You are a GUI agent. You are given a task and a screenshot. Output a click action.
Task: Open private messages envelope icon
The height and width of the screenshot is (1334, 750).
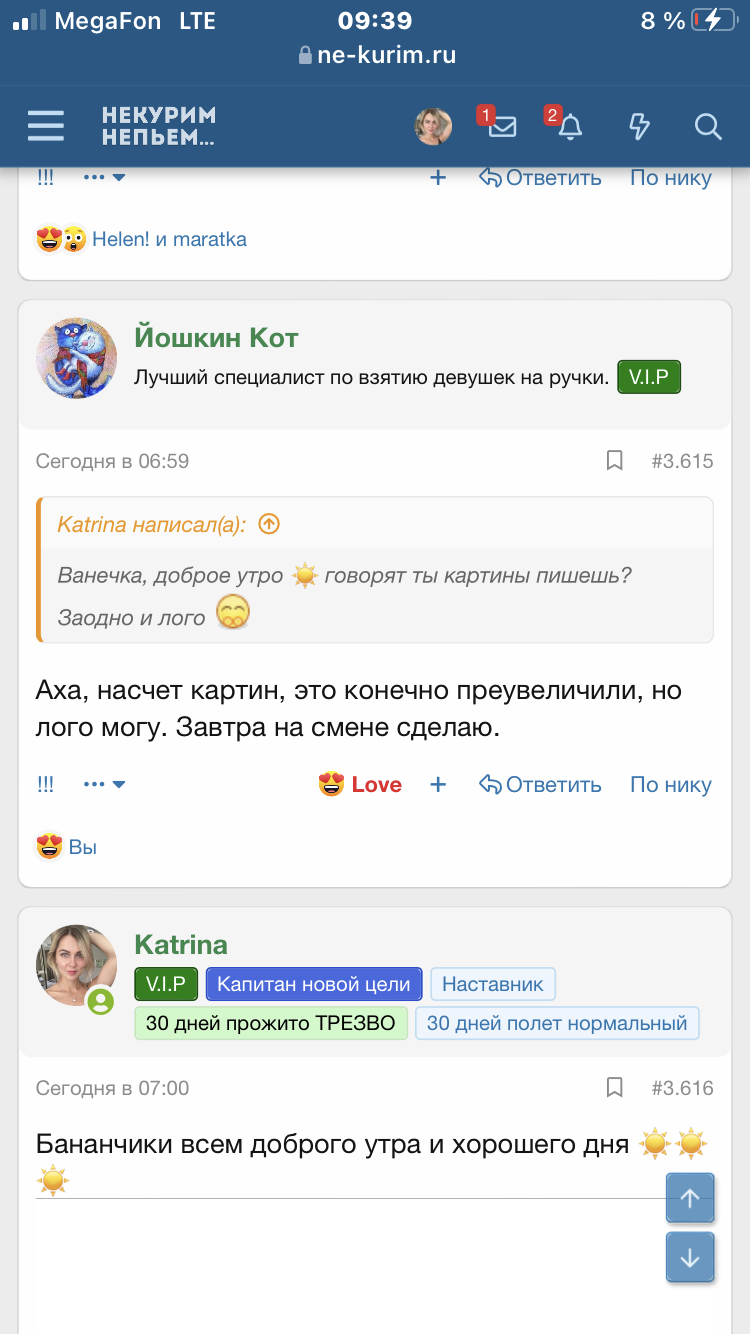tap(502, 127)
